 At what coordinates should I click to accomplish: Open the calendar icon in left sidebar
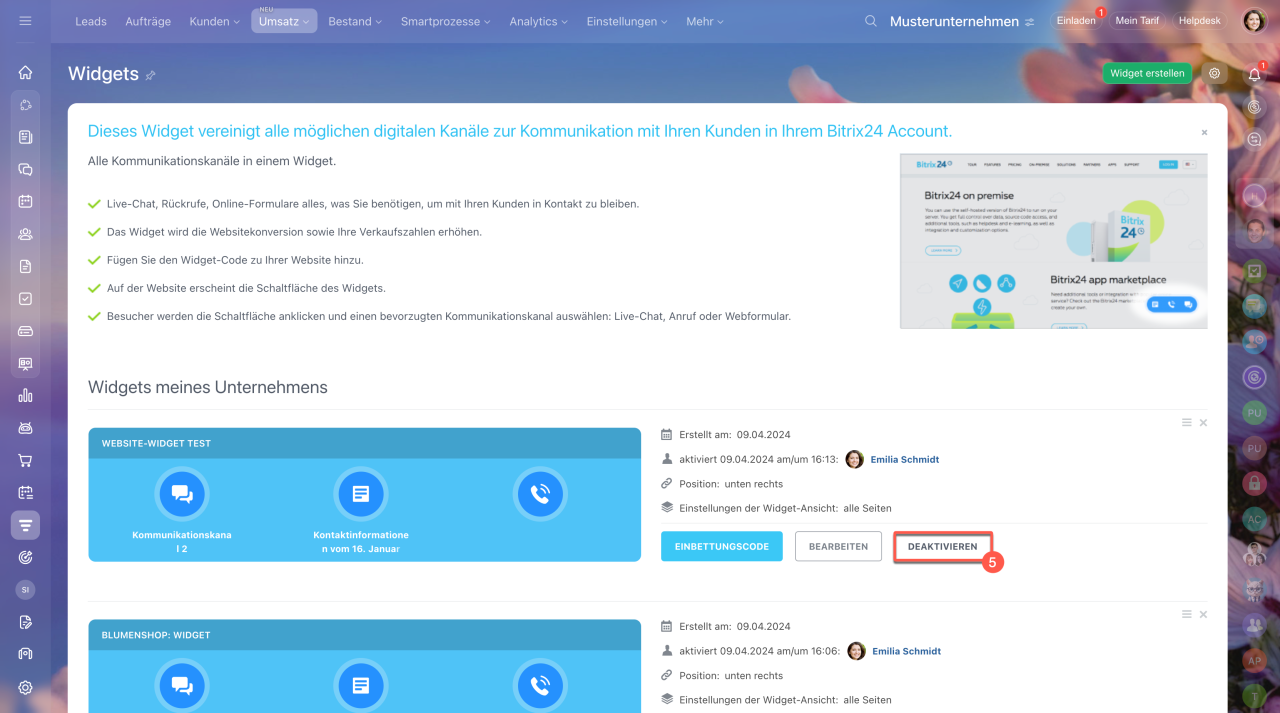pos(25,201)
